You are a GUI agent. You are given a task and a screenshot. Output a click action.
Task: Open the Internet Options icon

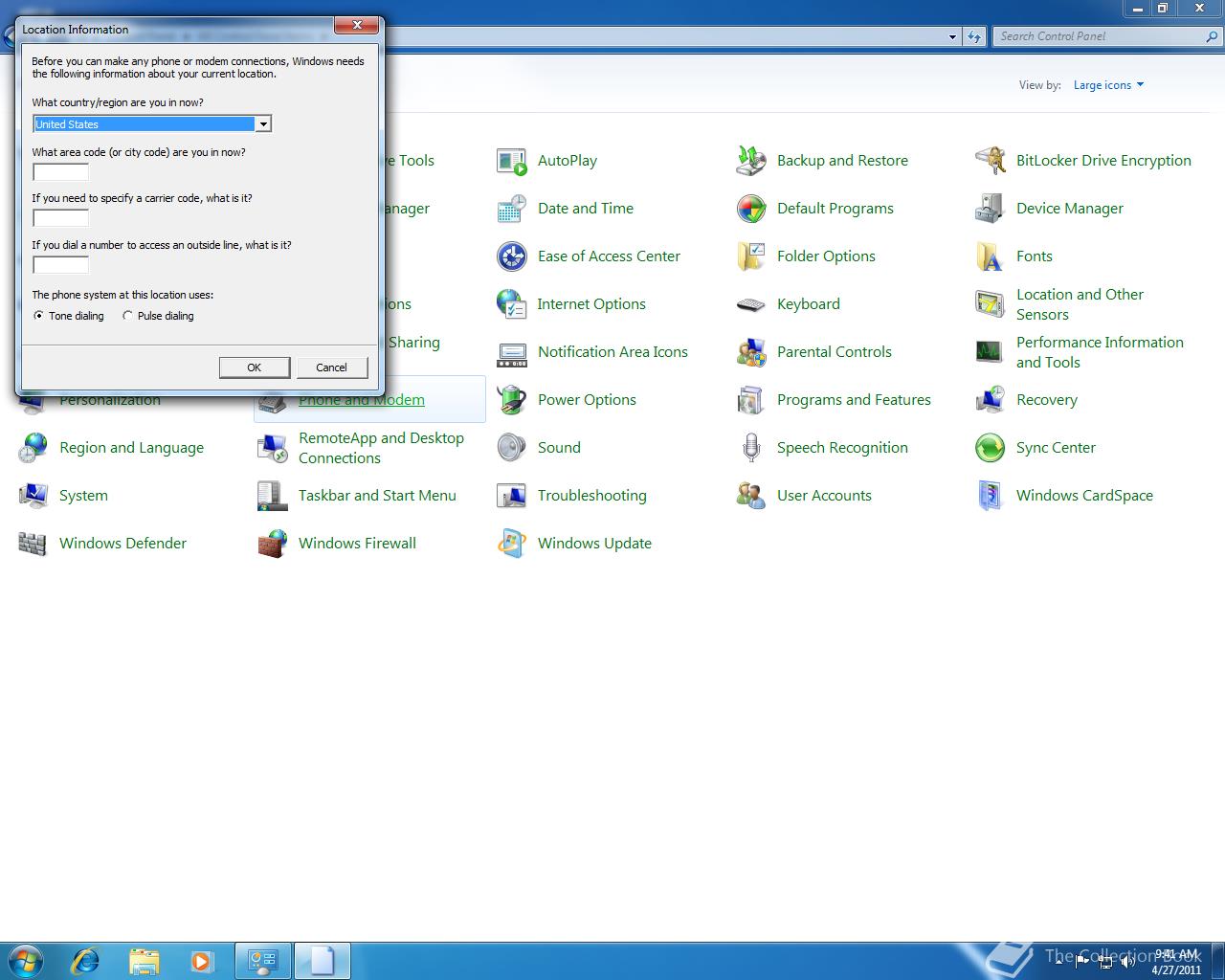[x=512, y=304]
